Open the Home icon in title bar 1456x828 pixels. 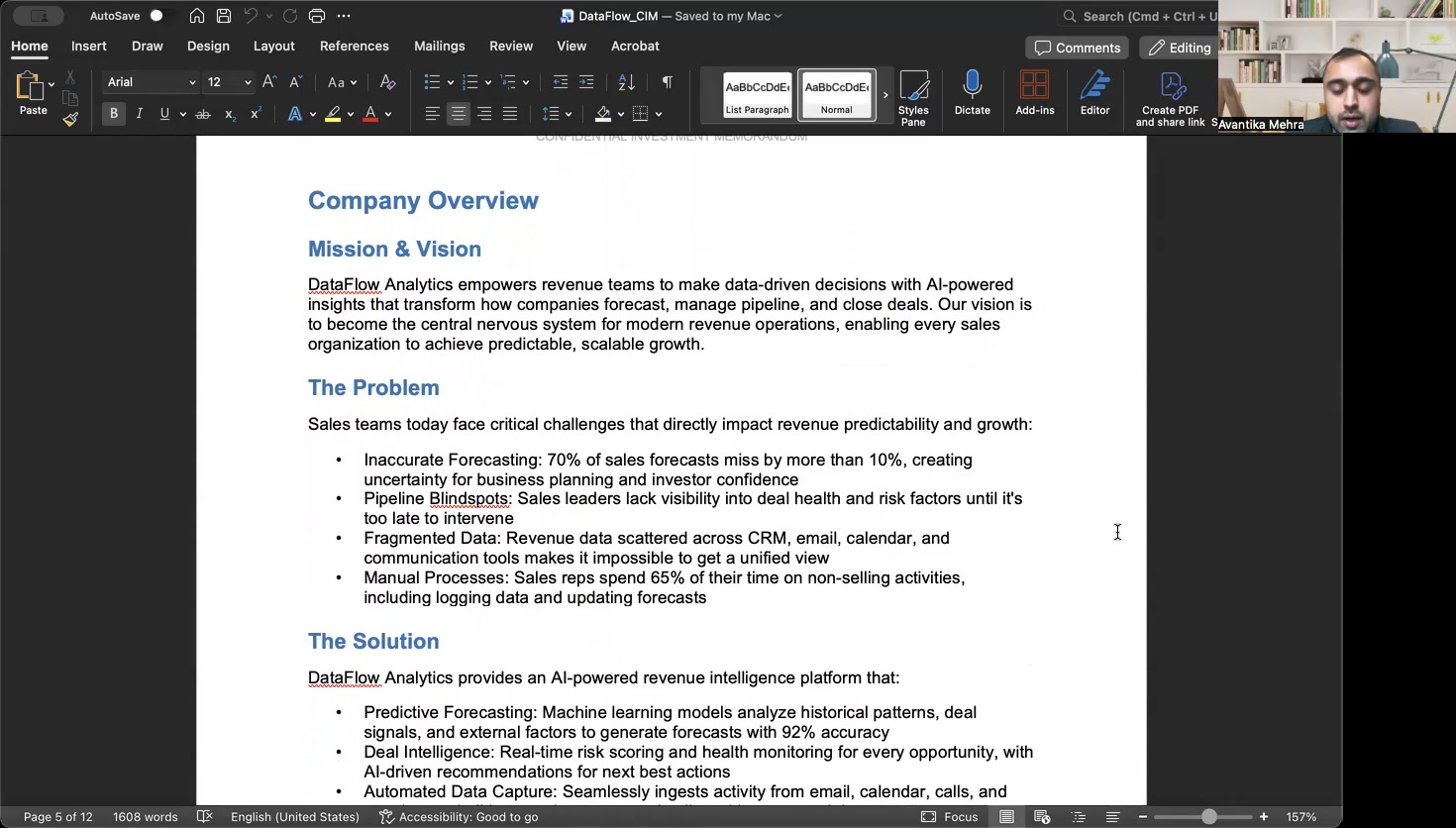pos(197,16)
